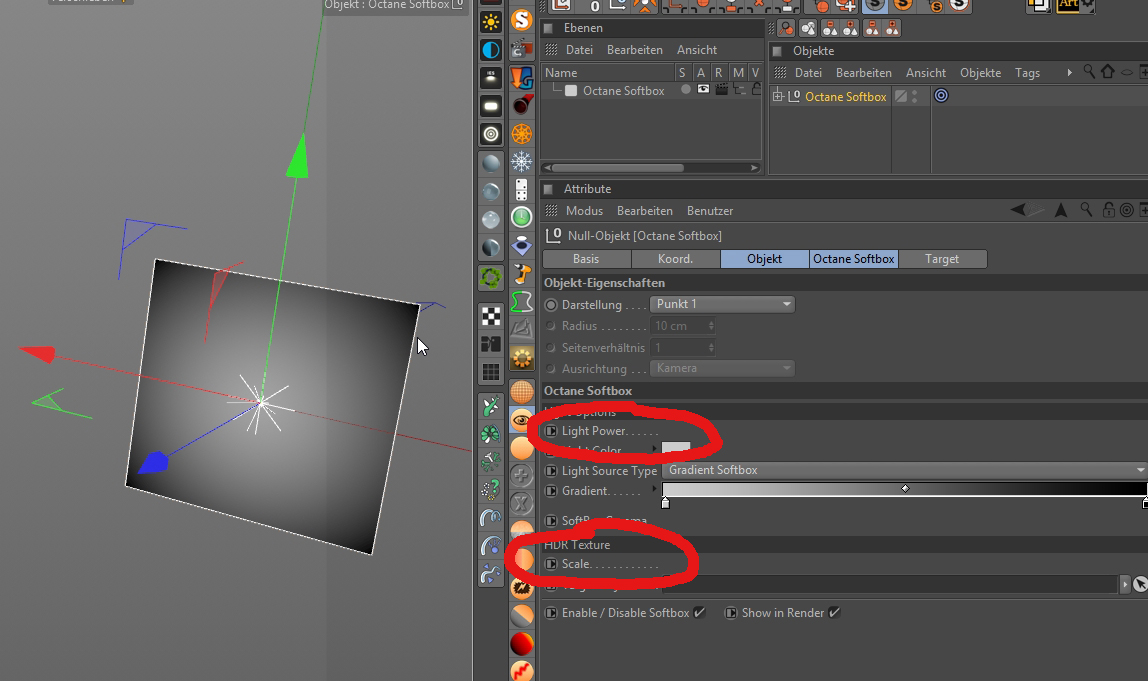Open Tags menu in Objekte panel

pos(1027,72)
